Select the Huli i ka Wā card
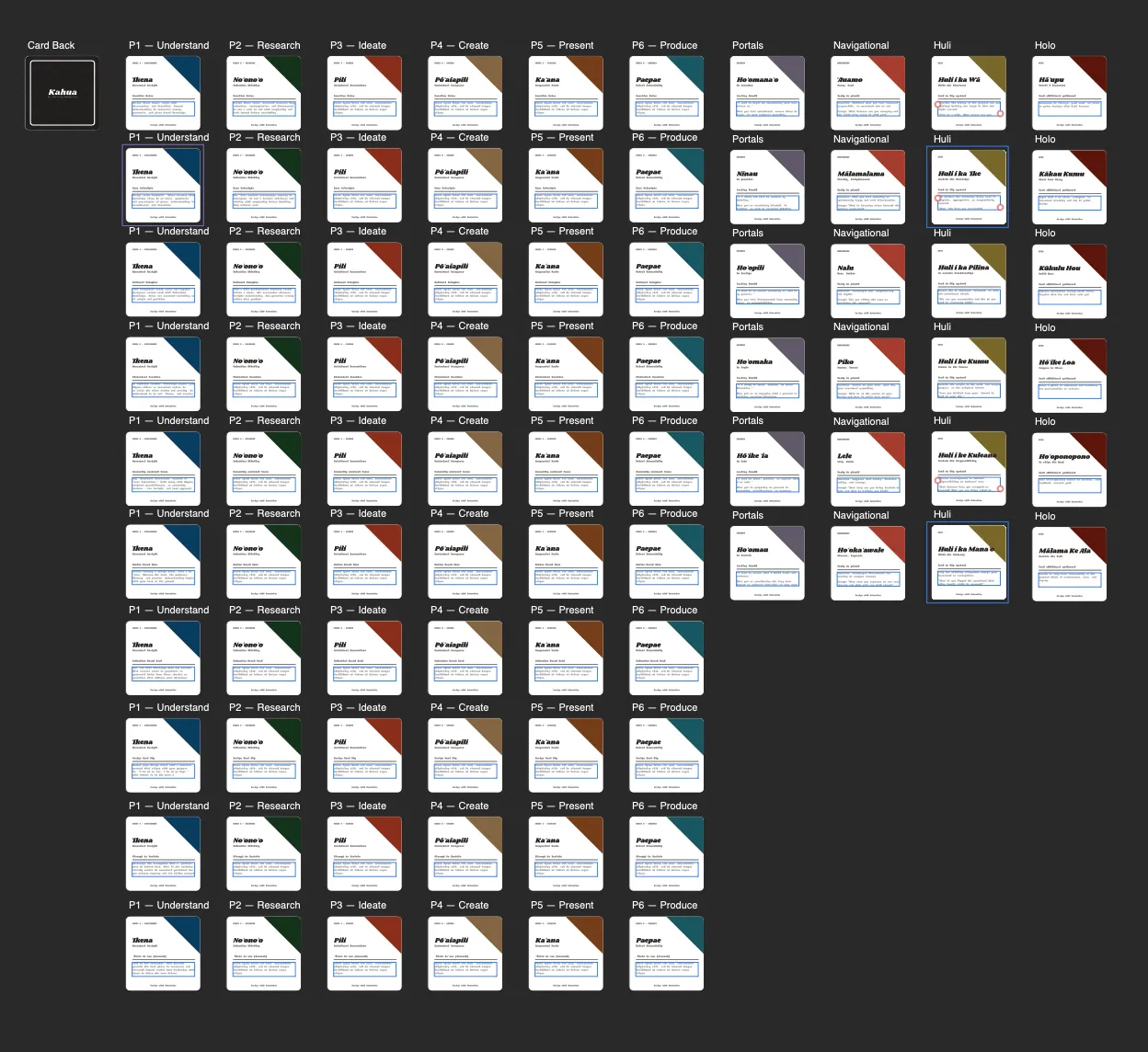Image resolution: width=1148 pixels, height=1052 pixels. click(969, 93)
